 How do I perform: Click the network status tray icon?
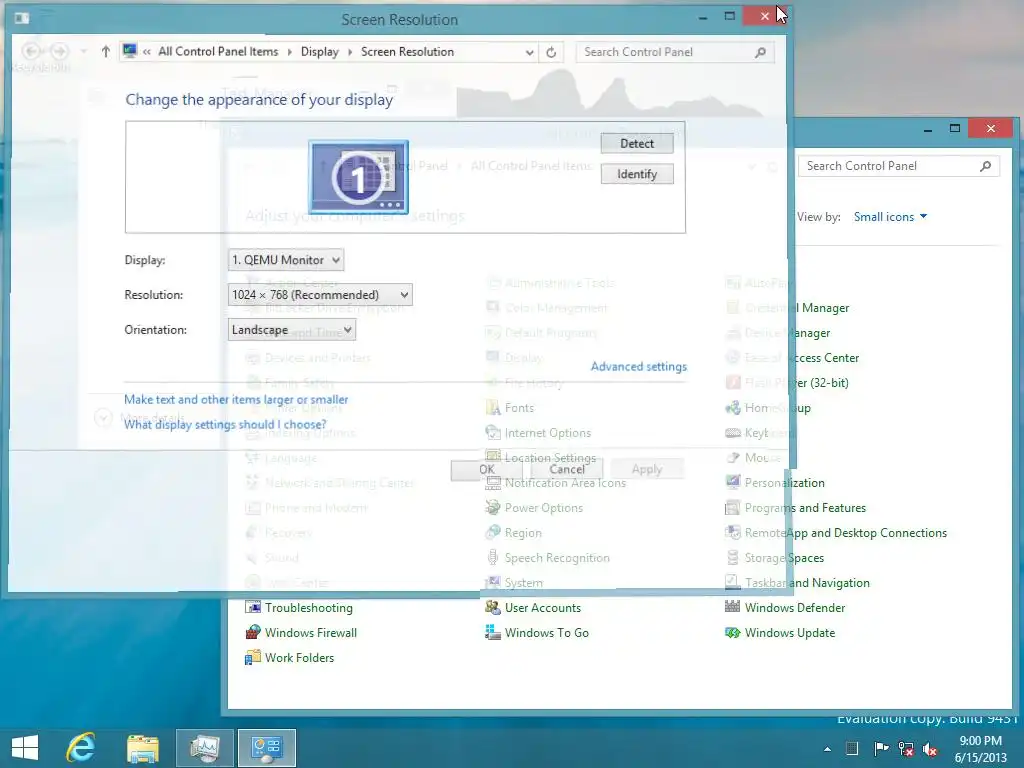(906, 748)
